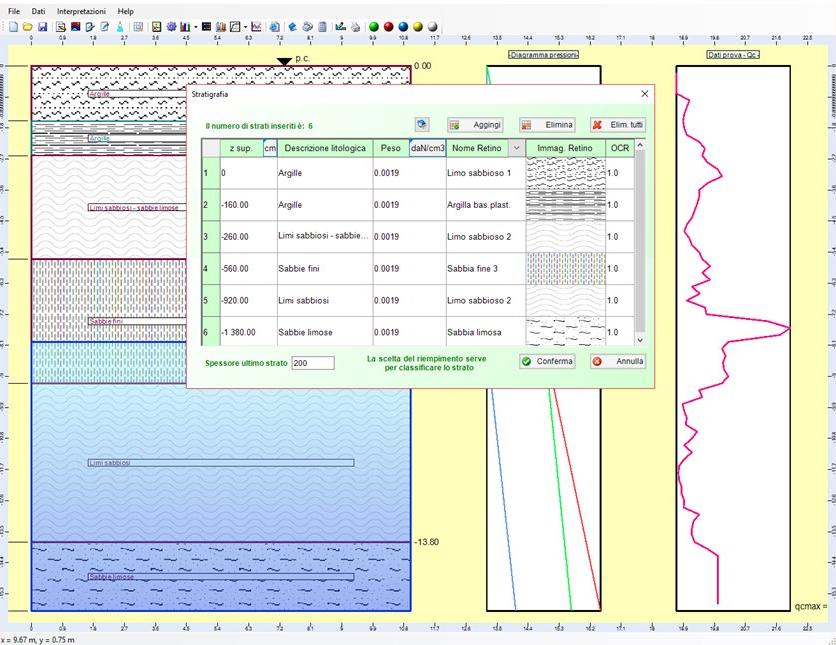Select the Sabbia fine 3 pattern swatch
This screenshot has height=645, width=836.
tap(565, 268)
